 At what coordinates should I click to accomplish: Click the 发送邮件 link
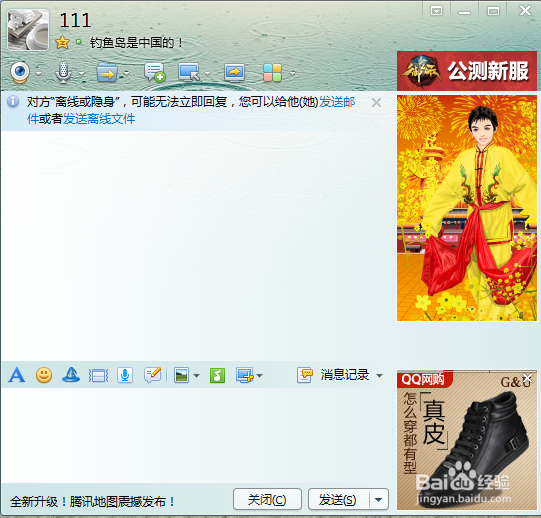tap(337, 102)
